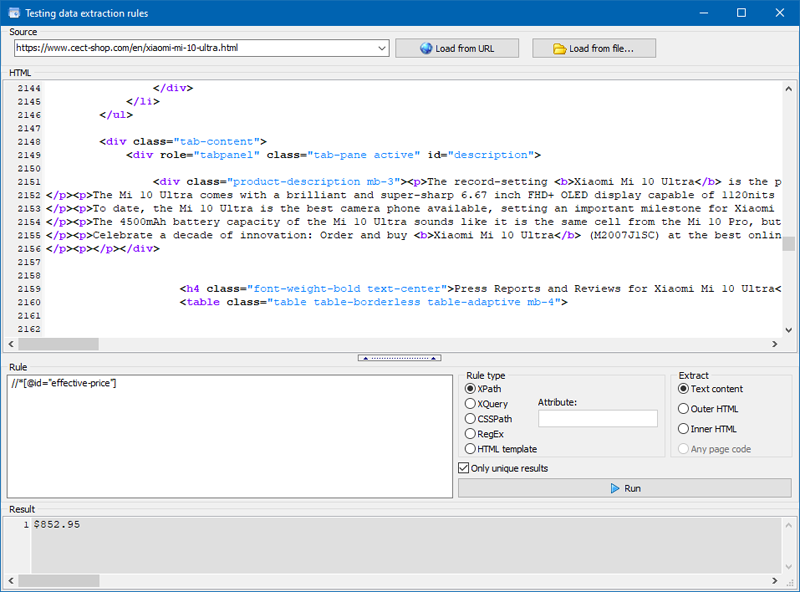Select the CSSPath rule type
Image resolution: width=800 pixels, height=592 pixels.
pyautogui.click(x=469, y=419)
